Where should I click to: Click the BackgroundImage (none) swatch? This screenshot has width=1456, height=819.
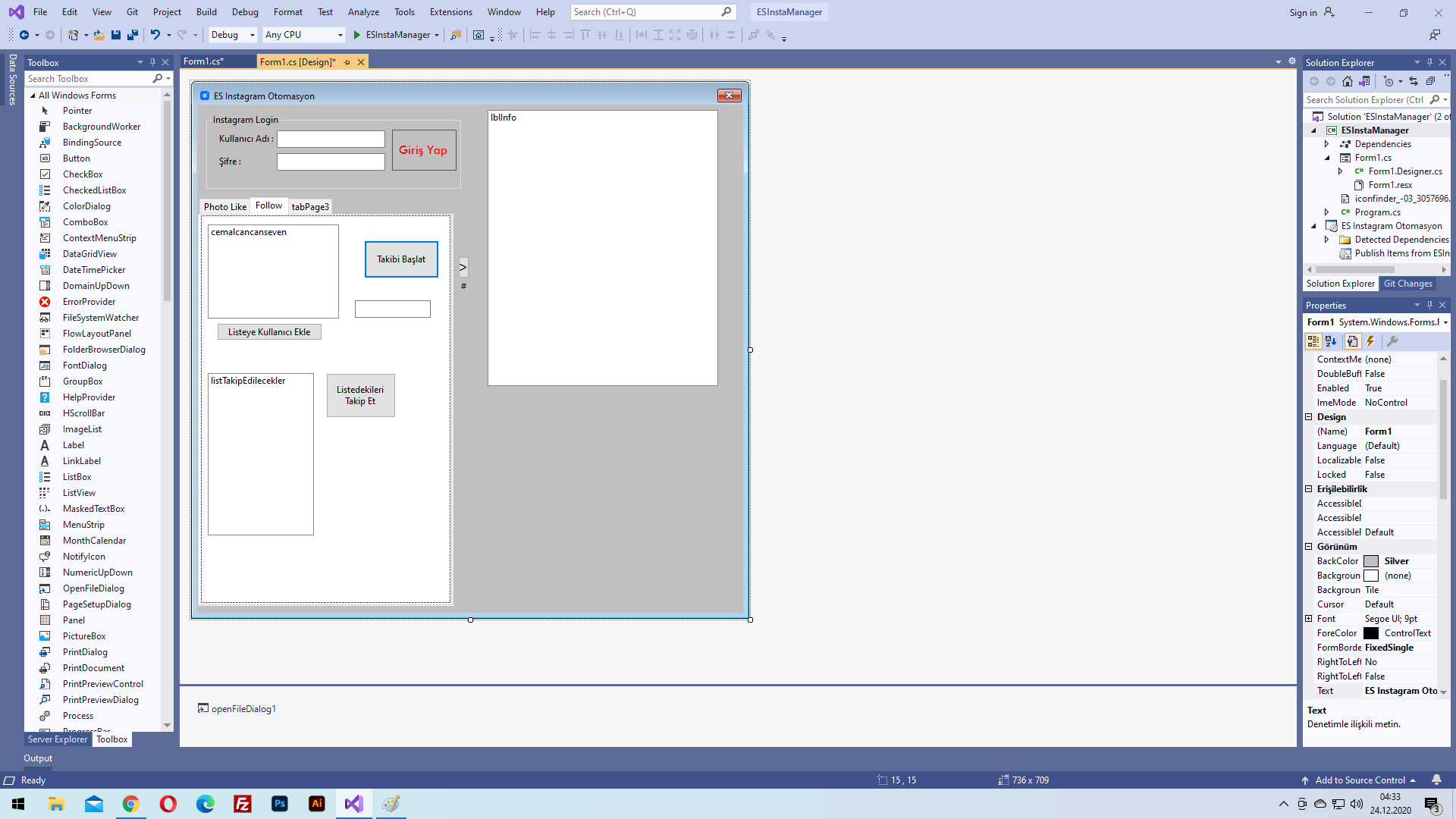pyautogui.click(x=1371, y=576)
